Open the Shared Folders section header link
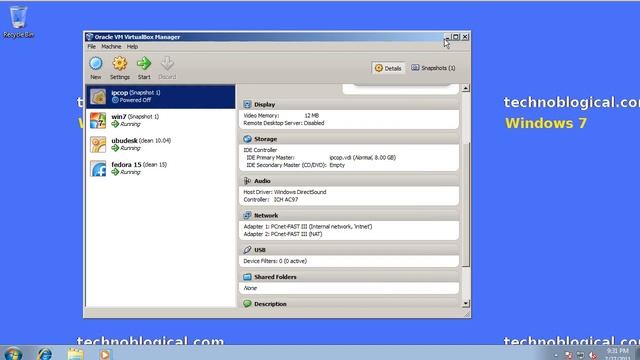Screen dimensions: 640x360 [x=275, y=277]
